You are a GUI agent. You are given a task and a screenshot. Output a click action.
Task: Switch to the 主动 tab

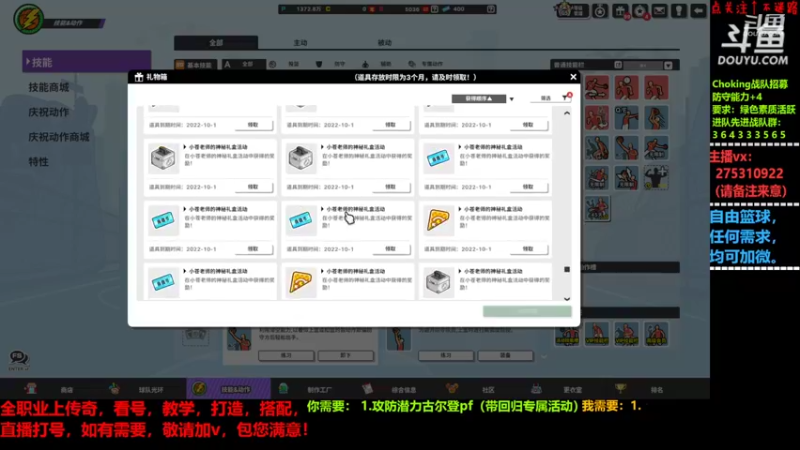click(300, 43)
